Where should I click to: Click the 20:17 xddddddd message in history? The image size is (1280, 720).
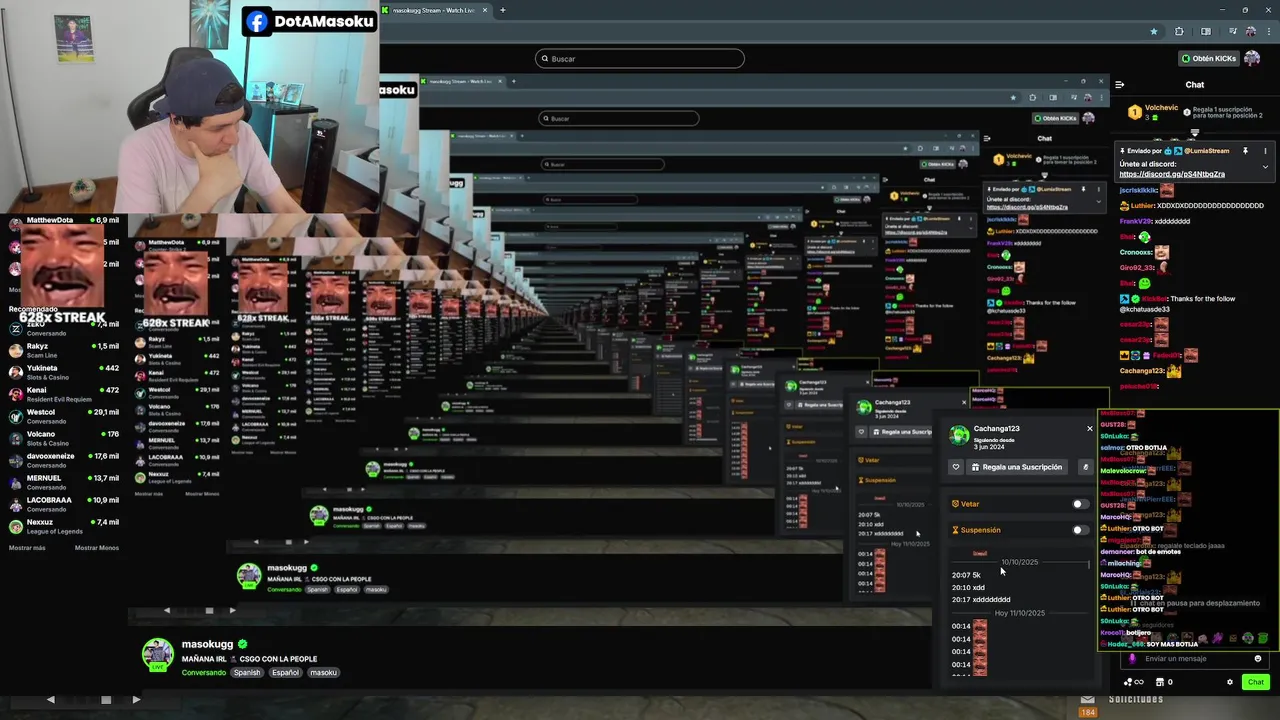981,600
